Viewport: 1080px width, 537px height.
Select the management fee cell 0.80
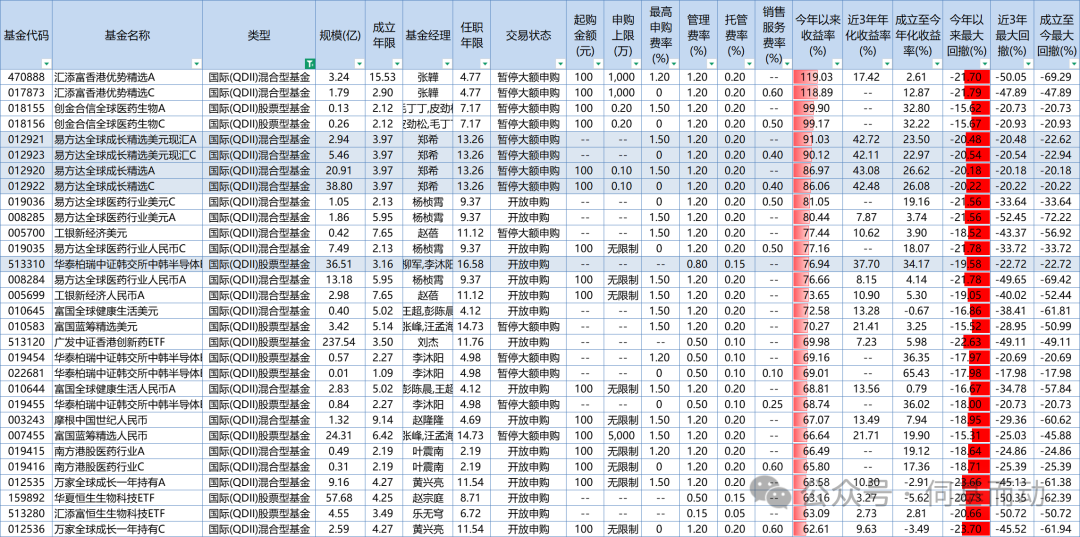[698, 264]
